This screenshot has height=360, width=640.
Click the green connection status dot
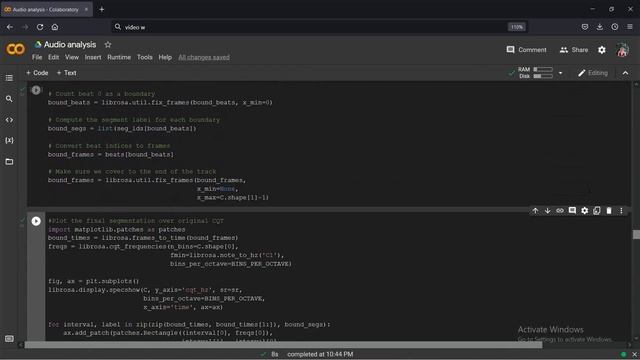point(623,354)
